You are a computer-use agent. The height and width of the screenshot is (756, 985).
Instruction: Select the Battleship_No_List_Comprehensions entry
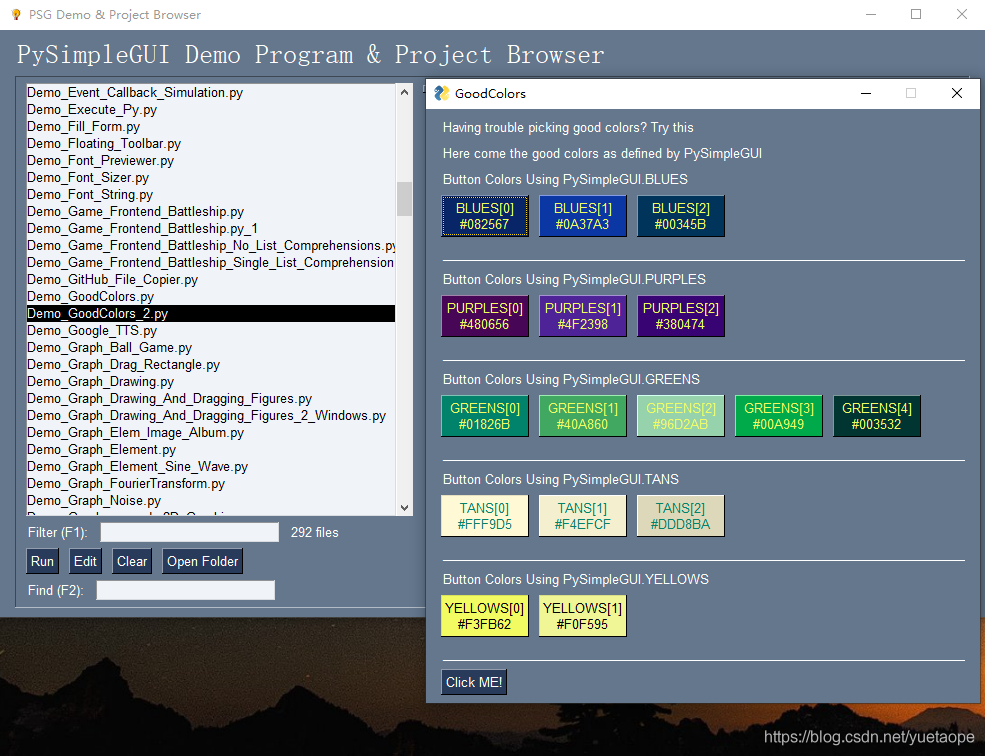(x=210, y=245)
